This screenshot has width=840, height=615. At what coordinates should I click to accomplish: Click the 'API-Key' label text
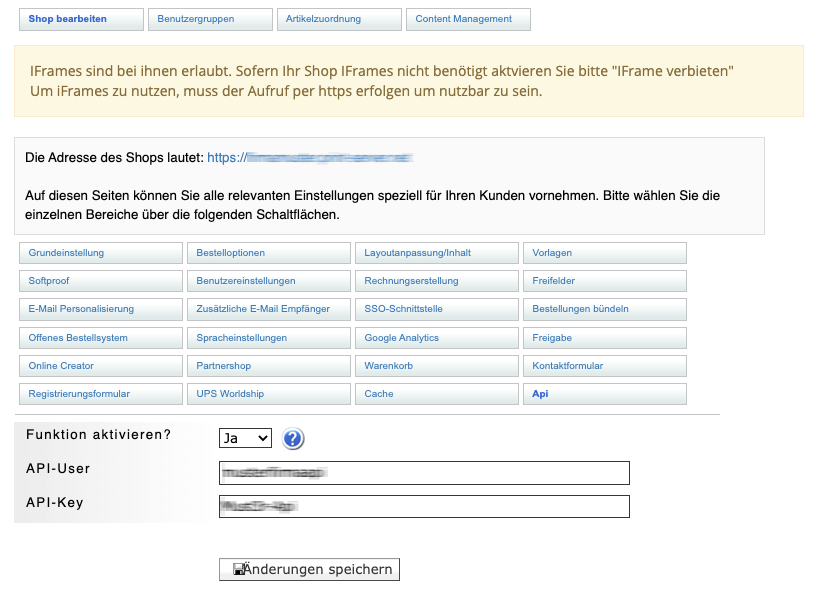click(55, 503)
